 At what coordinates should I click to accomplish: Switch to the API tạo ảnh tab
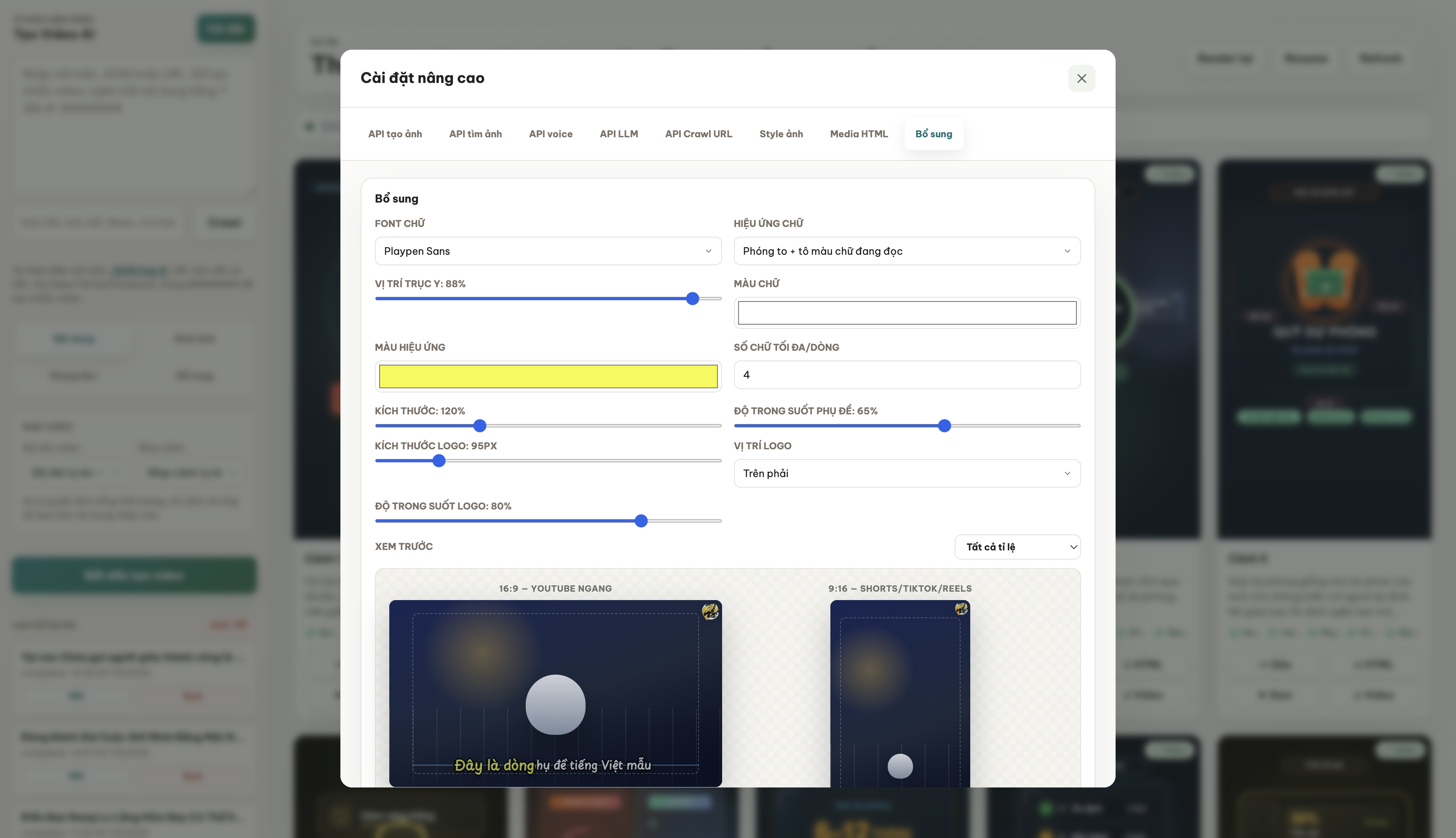395,134
